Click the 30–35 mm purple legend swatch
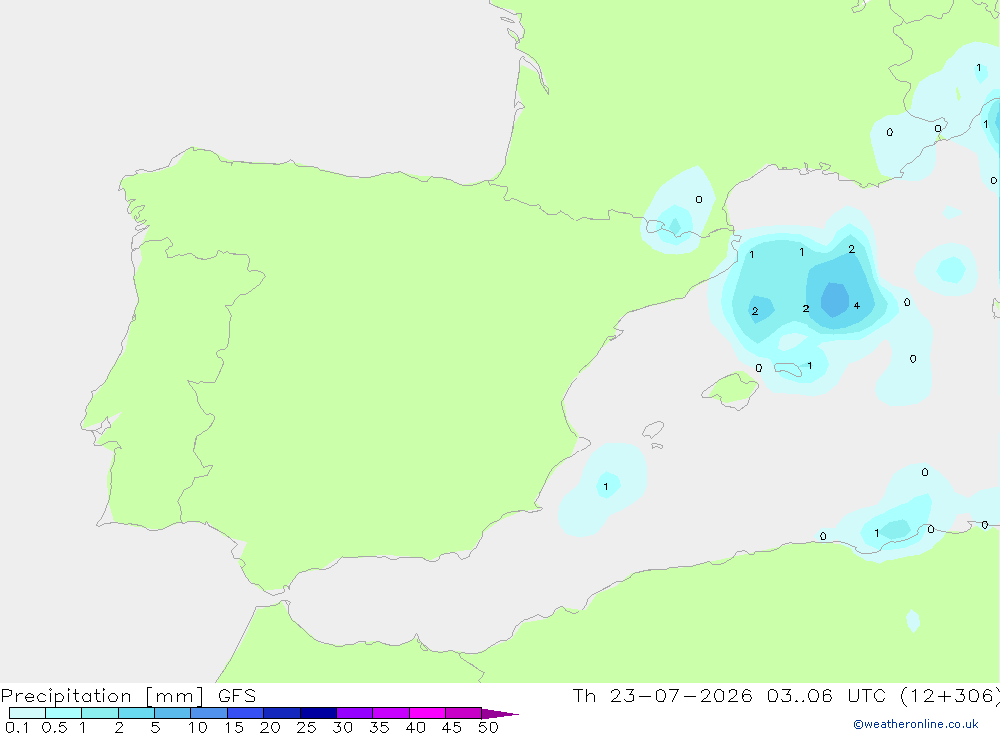 point(355,713)
